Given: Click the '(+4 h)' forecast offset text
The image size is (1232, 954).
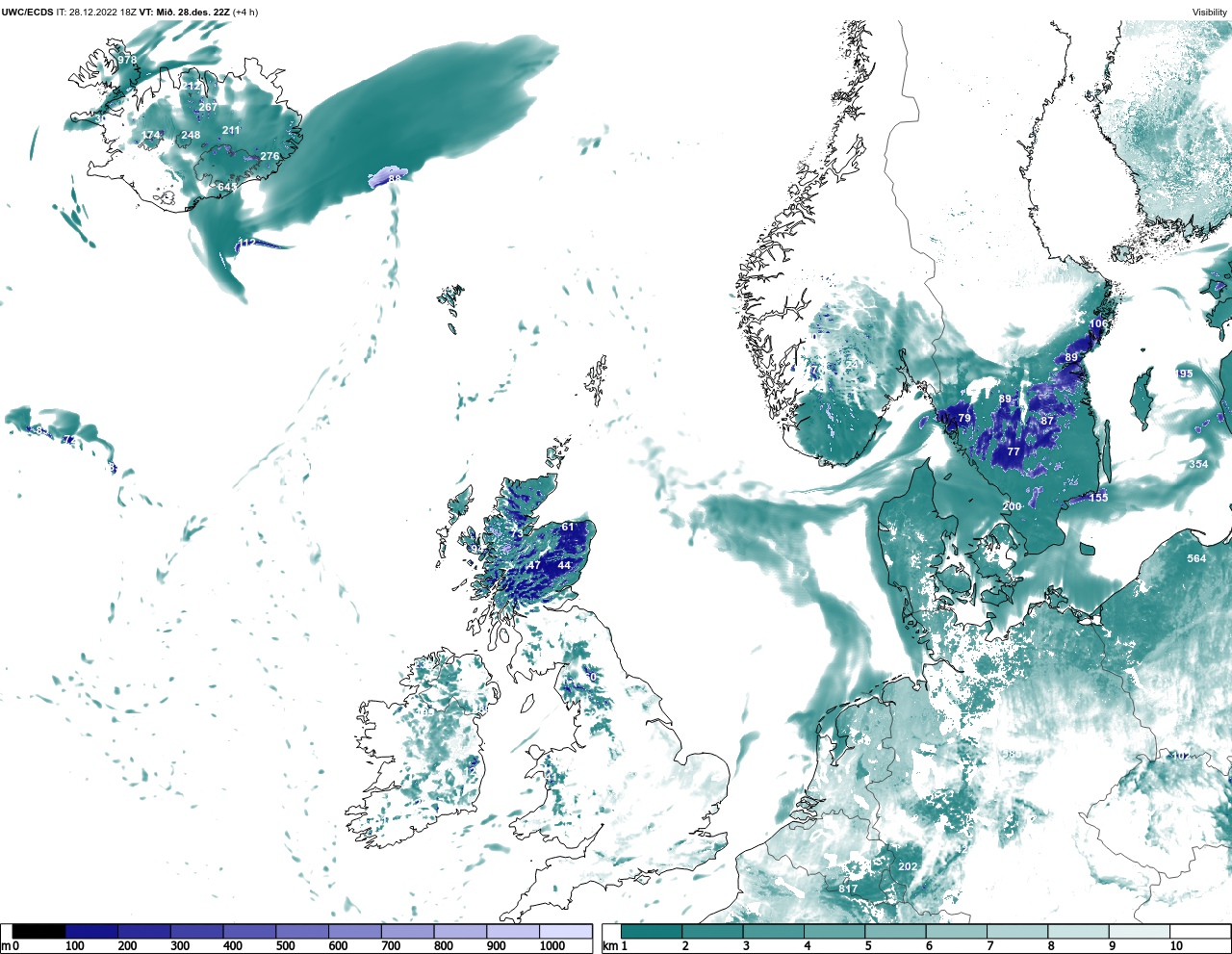Looking at the screenshot, I should click(245, 13).
